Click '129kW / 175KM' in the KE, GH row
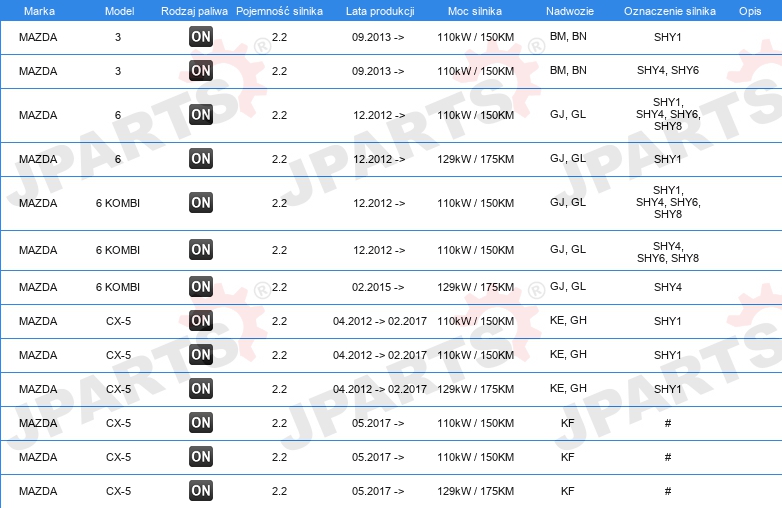The image size is (782, 508). pos(475,389)
